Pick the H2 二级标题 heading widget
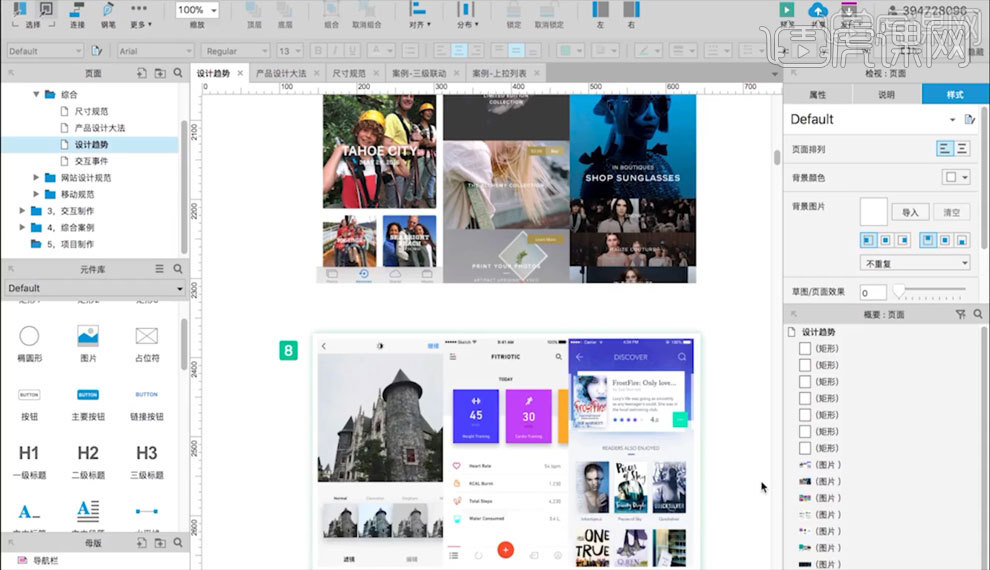Viewport: 990px width, 570px height. pyautogui.click(x=88, y=462)
